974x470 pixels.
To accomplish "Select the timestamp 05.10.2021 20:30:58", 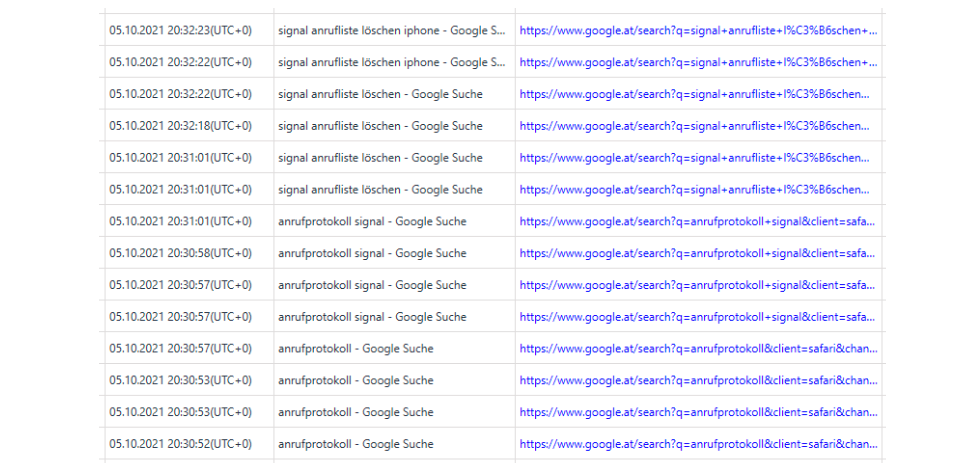I will (180, 253).
